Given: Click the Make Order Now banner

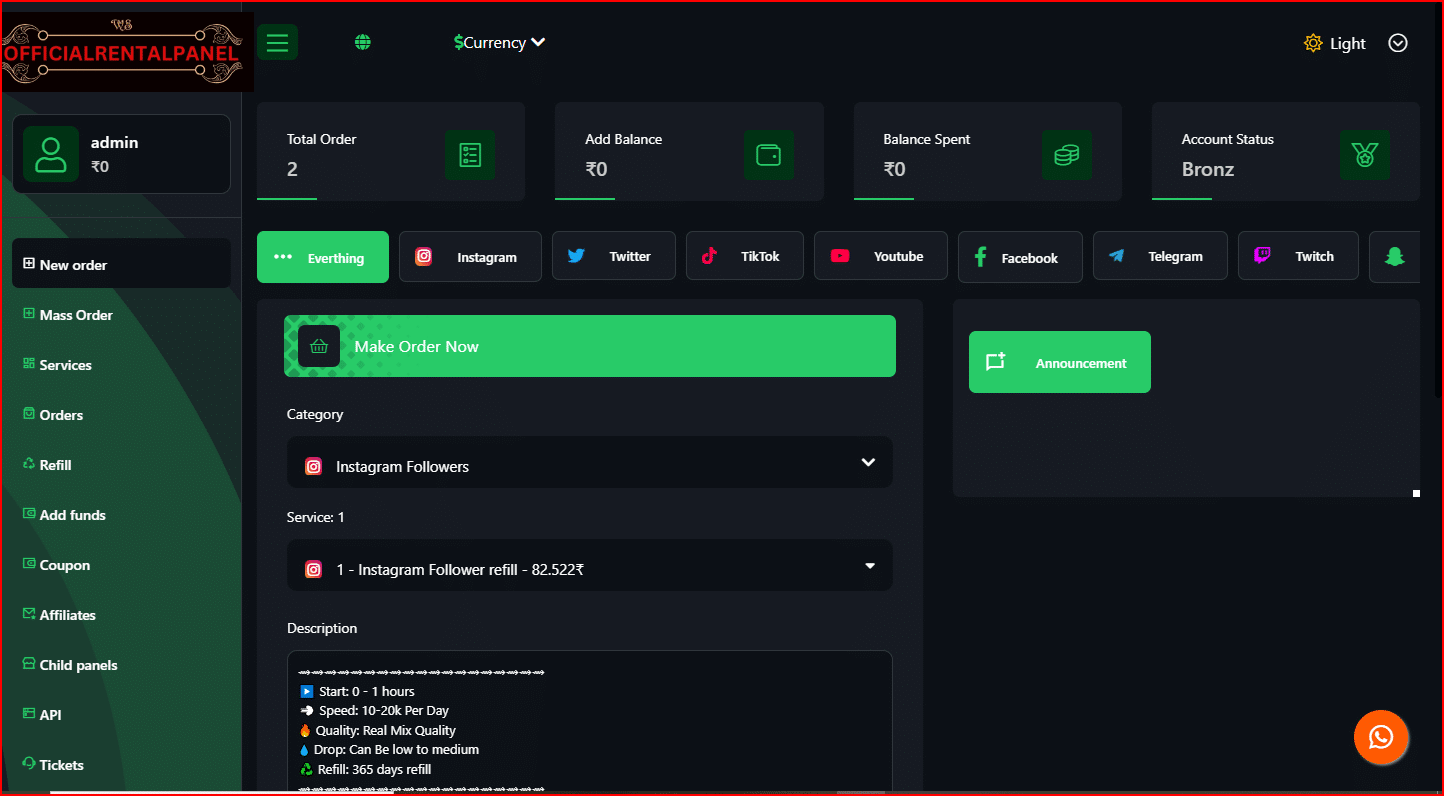Looking at the screenshot, I should [x=589, y=346].
